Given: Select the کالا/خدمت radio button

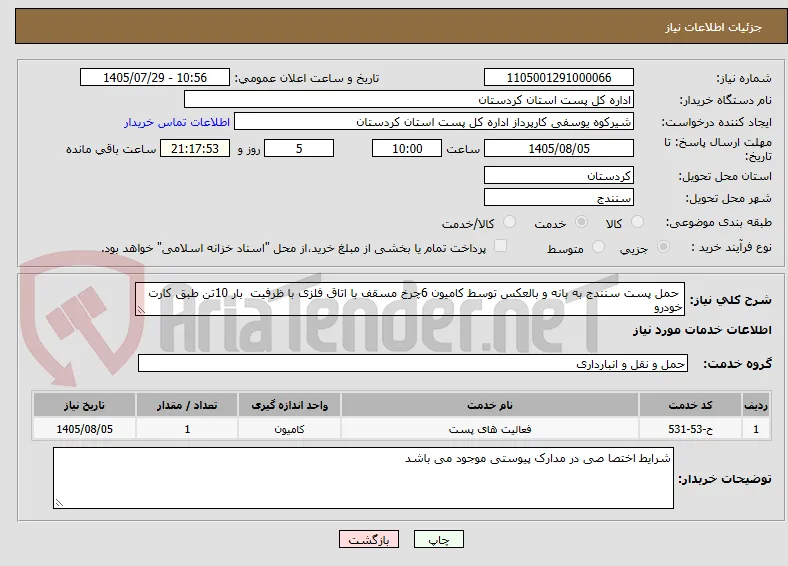Looking at the screenshot, I should (x=510, y=222).
